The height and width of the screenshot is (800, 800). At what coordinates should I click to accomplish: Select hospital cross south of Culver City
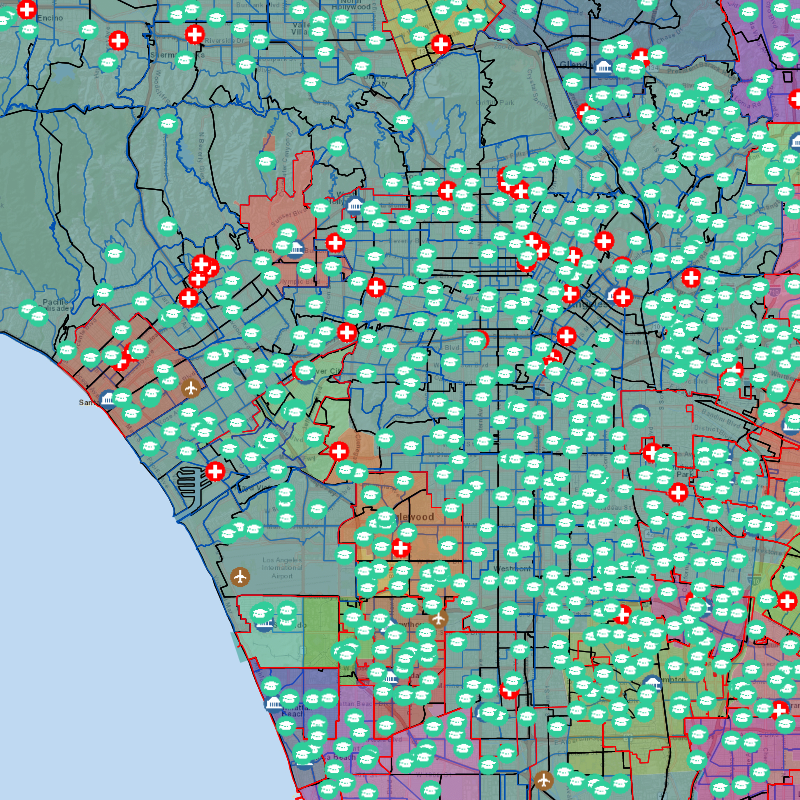339,450
